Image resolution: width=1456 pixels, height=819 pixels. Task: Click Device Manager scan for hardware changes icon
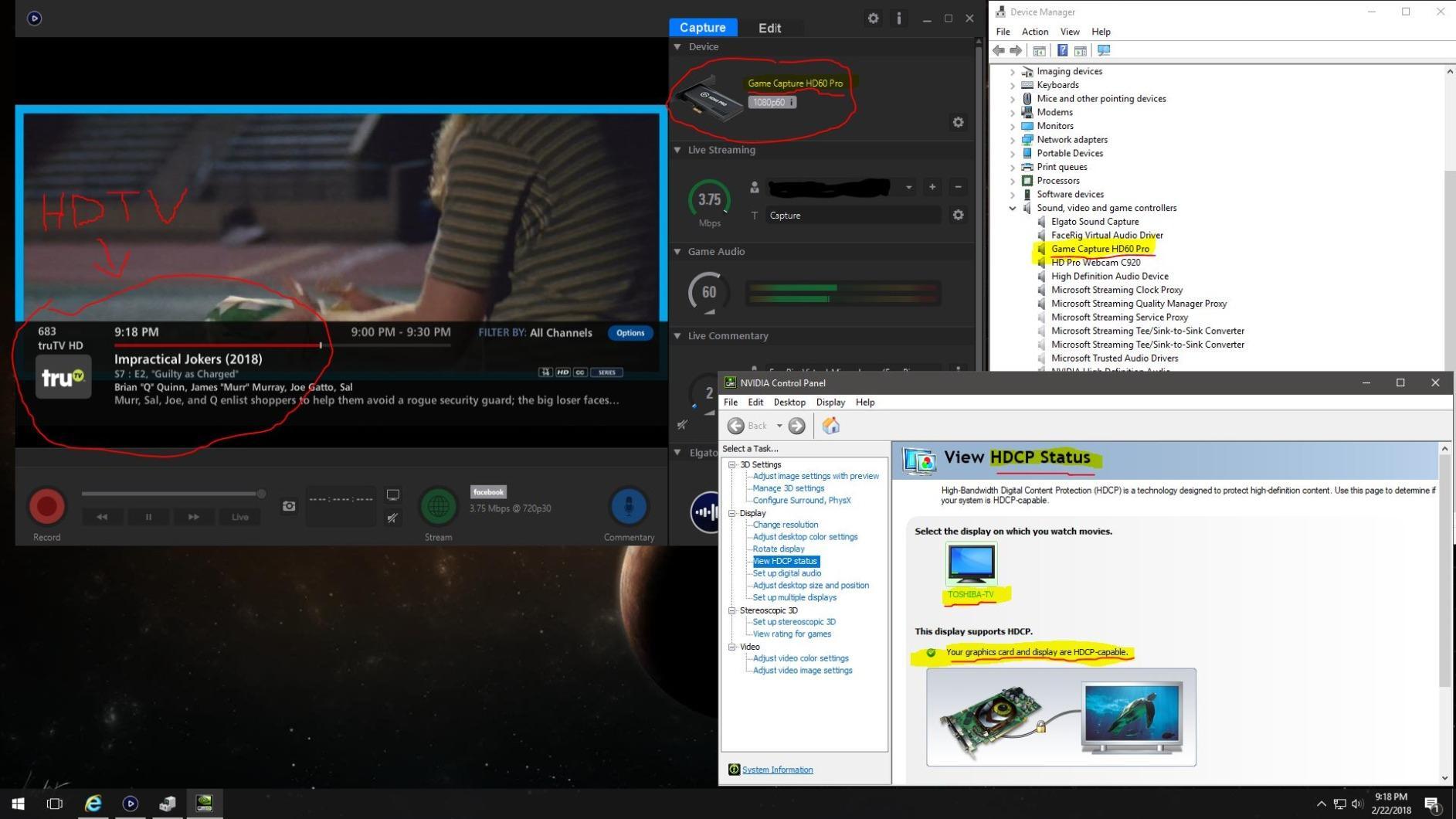(1104, 50)
